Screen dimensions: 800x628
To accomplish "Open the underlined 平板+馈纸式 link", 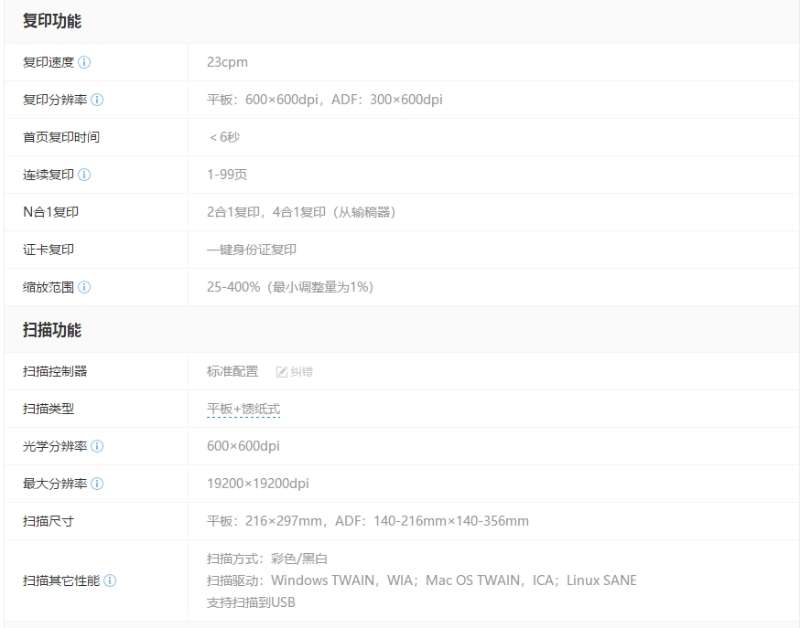I will pos(243,409).
